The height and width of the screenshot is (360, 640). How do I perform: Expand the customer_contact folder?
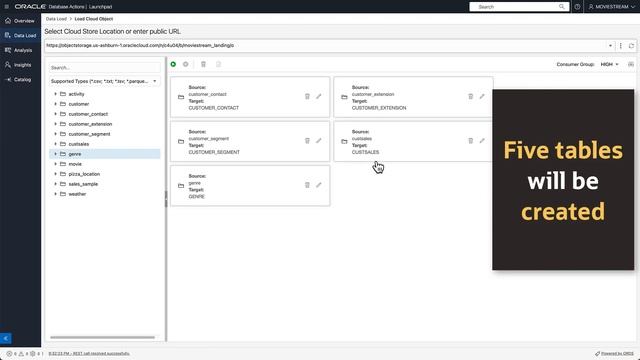[x=56, y=114]
